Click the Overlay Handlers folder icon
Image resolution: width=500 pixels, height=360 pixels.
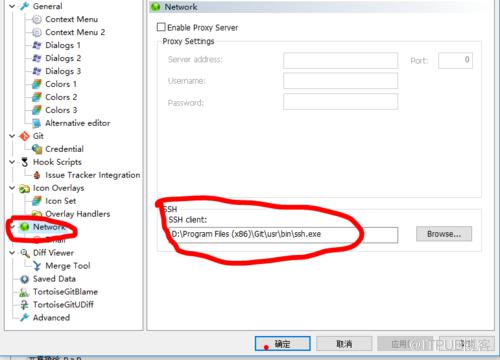coord(37,214)
